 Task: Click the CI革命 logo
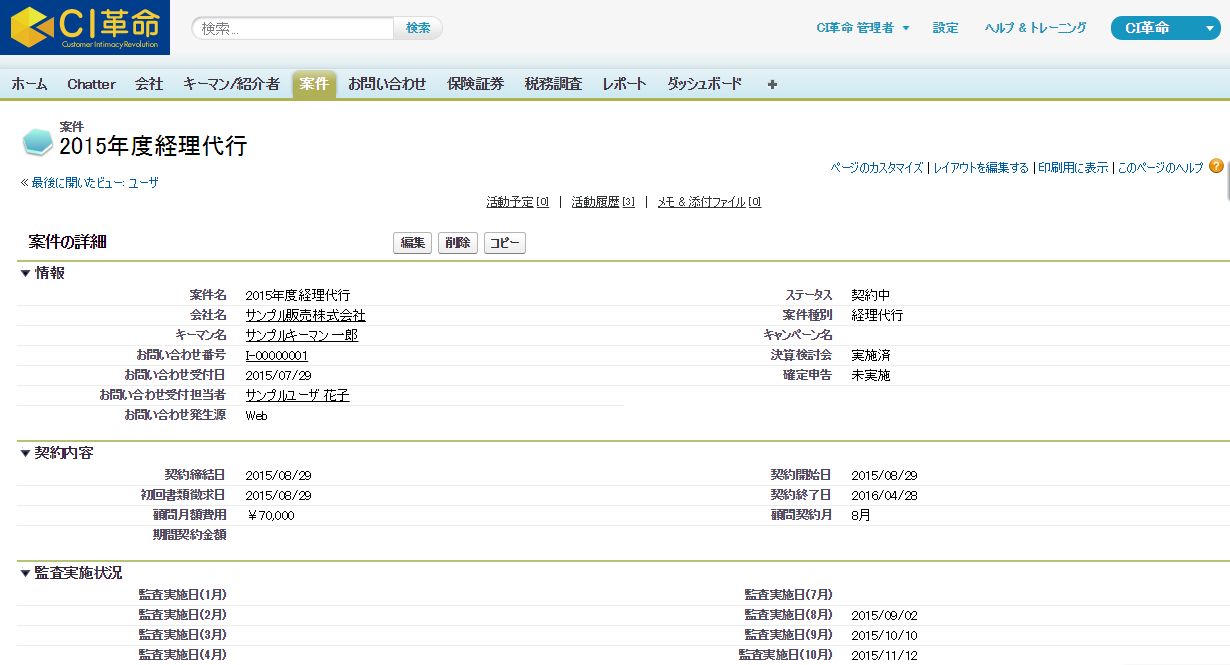[85, 27]
